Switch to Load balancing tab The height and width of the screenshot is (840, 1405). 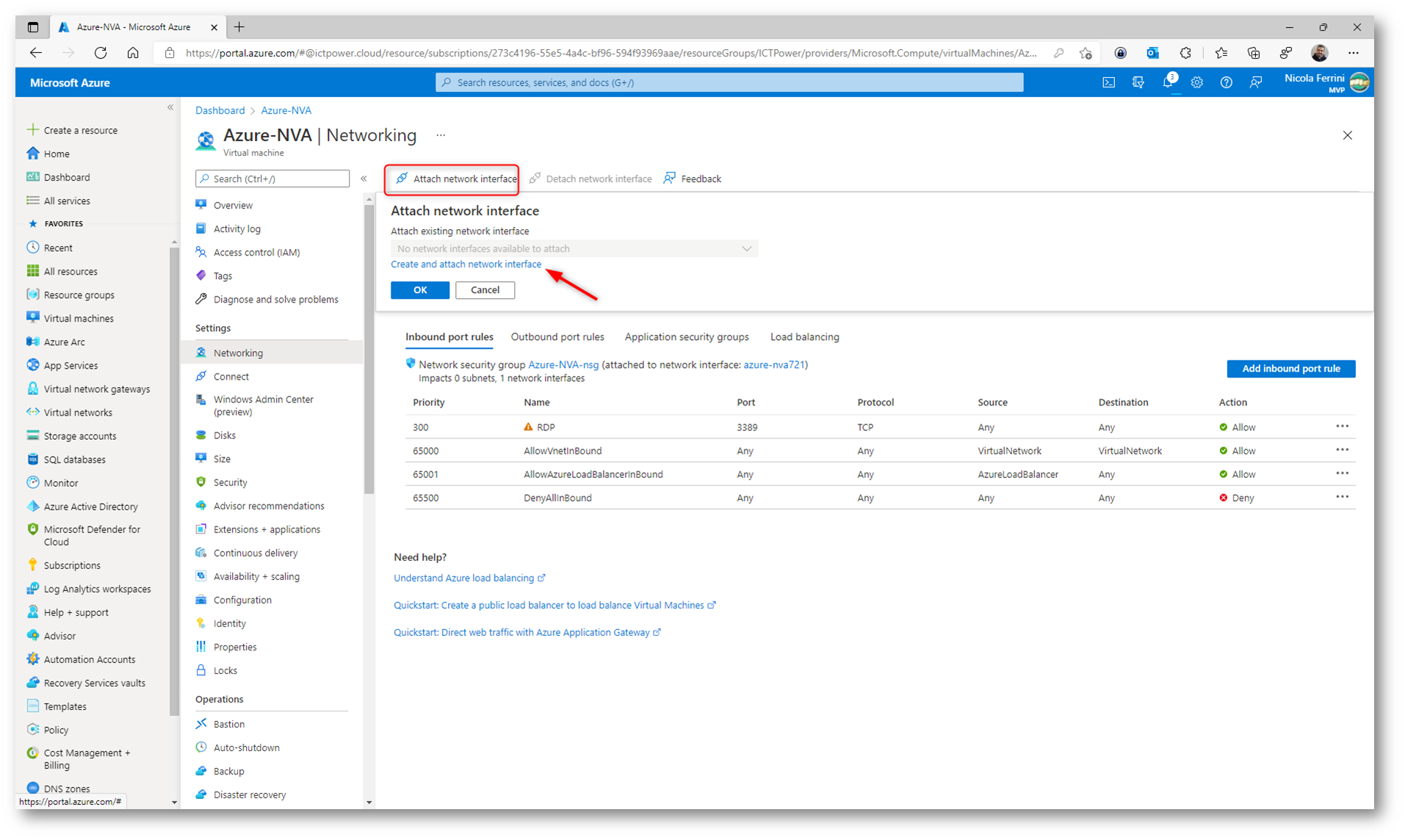(804, 337)
